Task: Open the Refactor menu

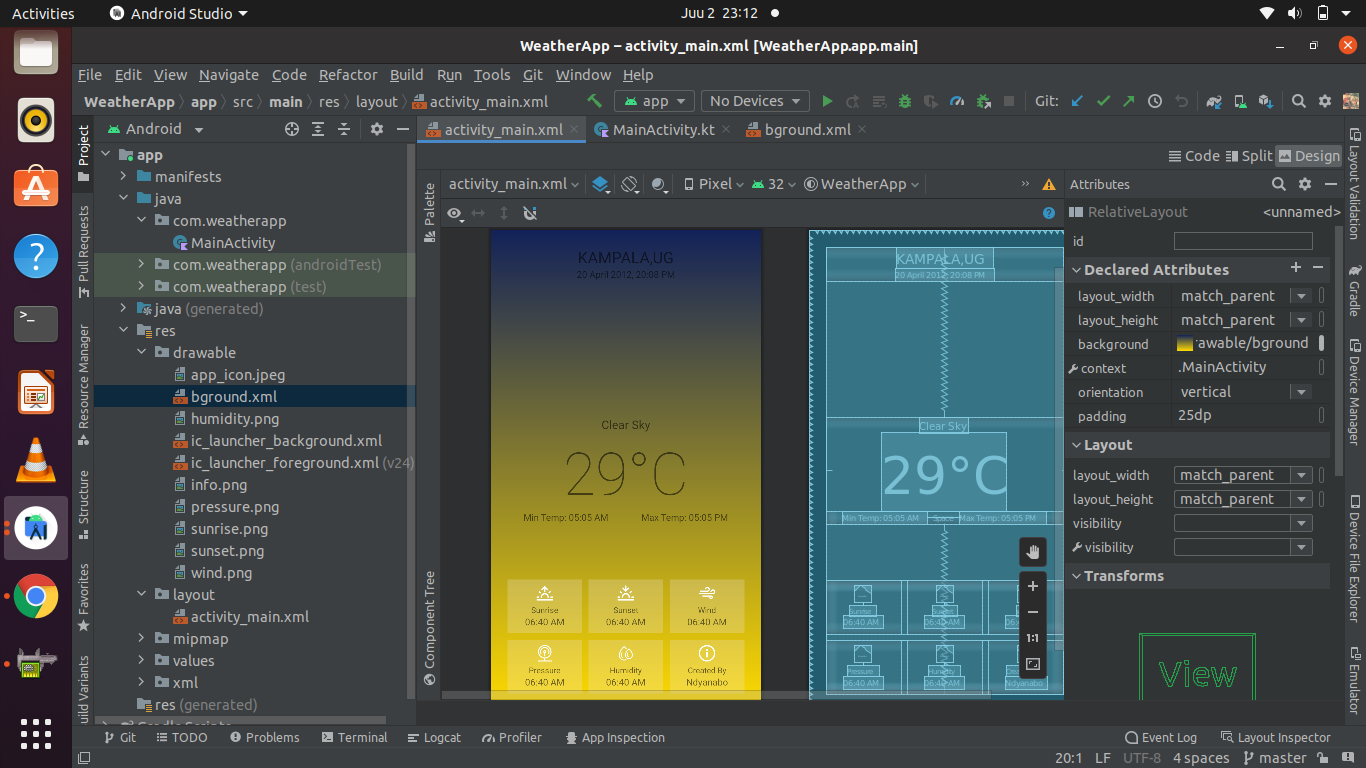Action: pyautogui.click(x=348, y=75)
